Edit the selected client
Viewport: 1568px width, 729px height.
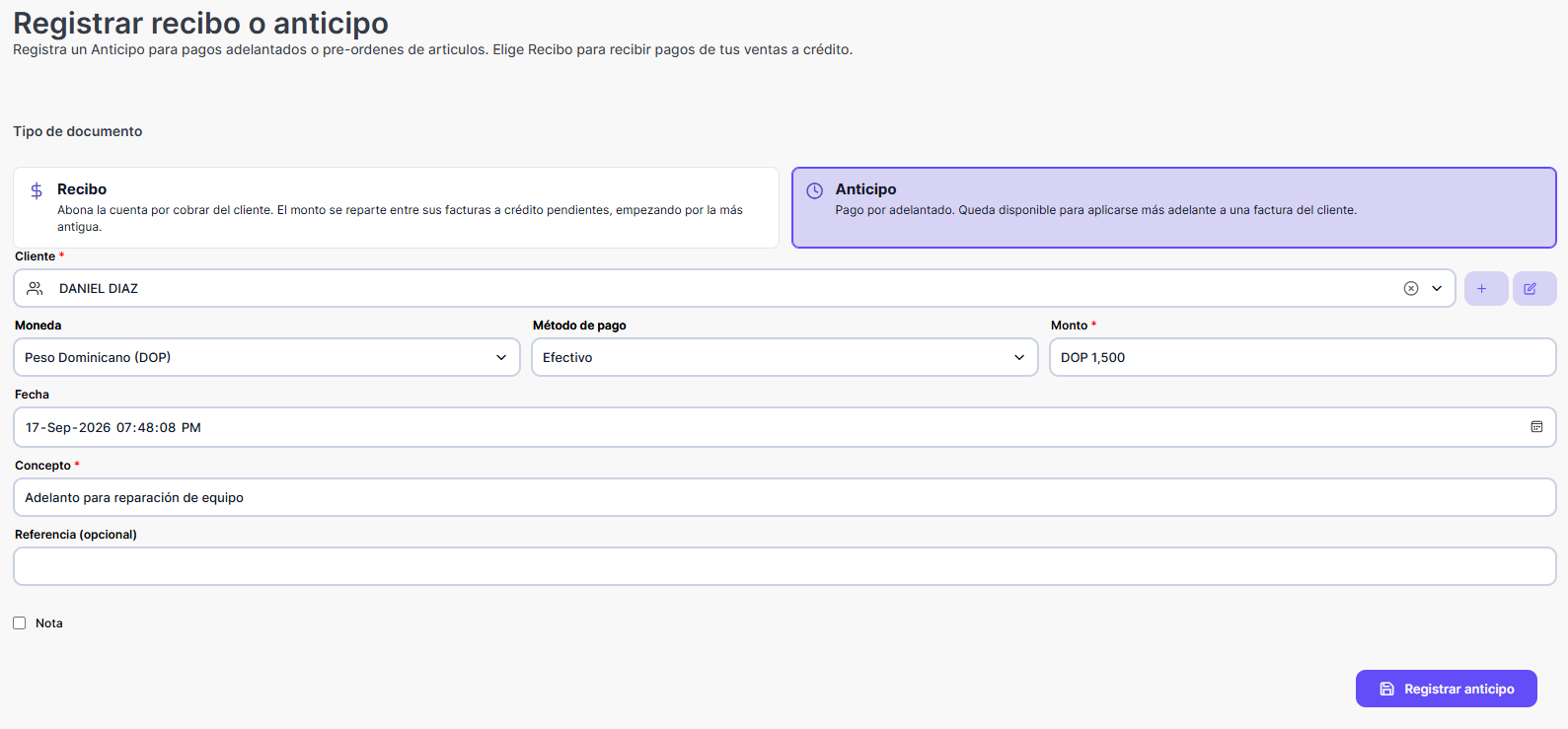(1534, 288)
